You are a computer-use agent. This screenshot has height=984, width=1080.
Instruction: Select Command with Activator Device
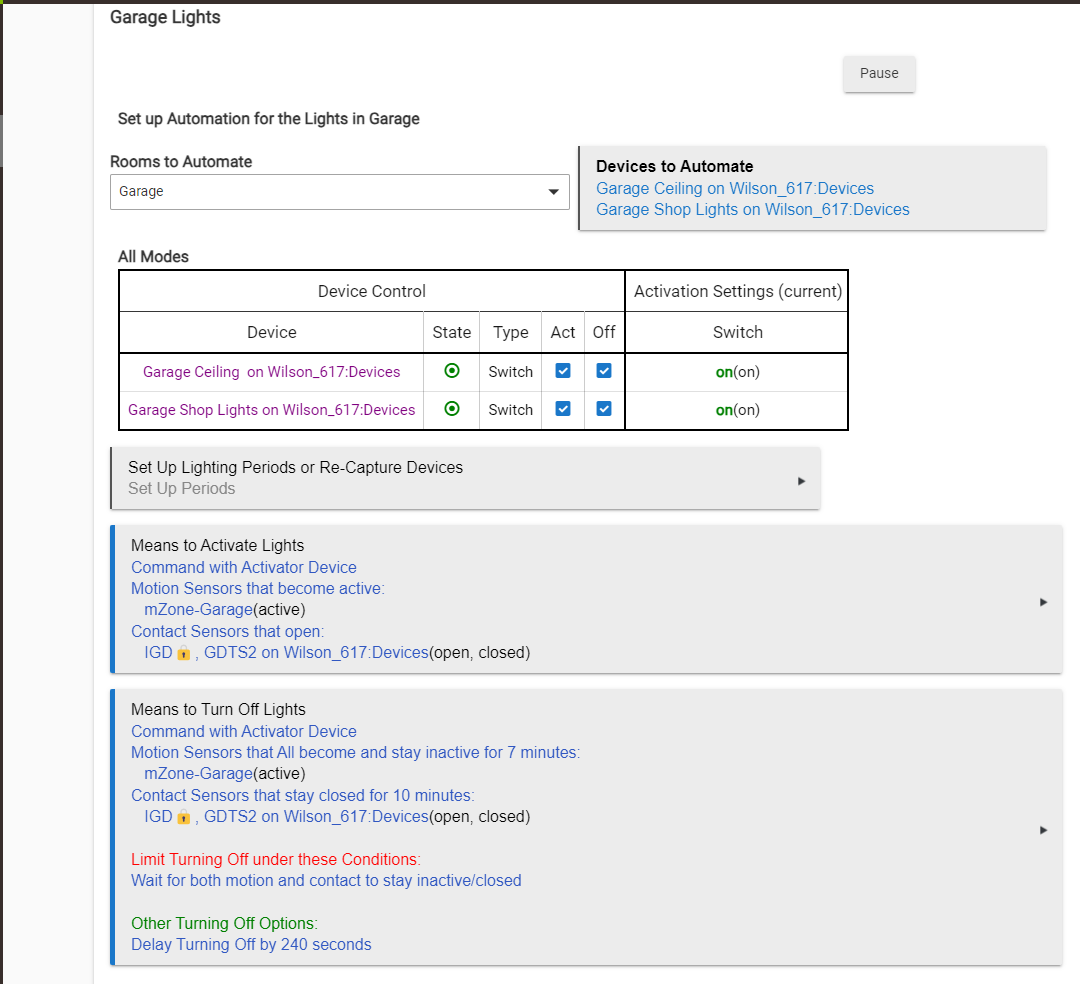coord(243,567)
